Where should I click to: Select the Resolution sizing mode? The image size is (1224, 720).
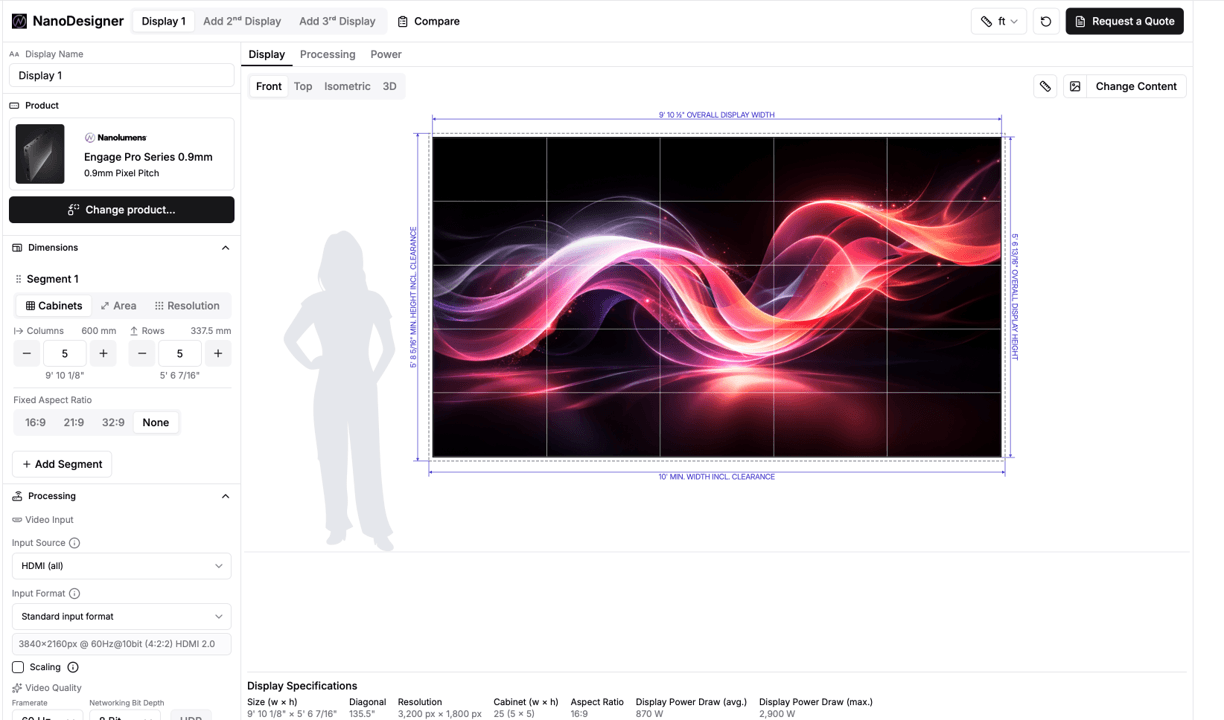coord(187,306)
